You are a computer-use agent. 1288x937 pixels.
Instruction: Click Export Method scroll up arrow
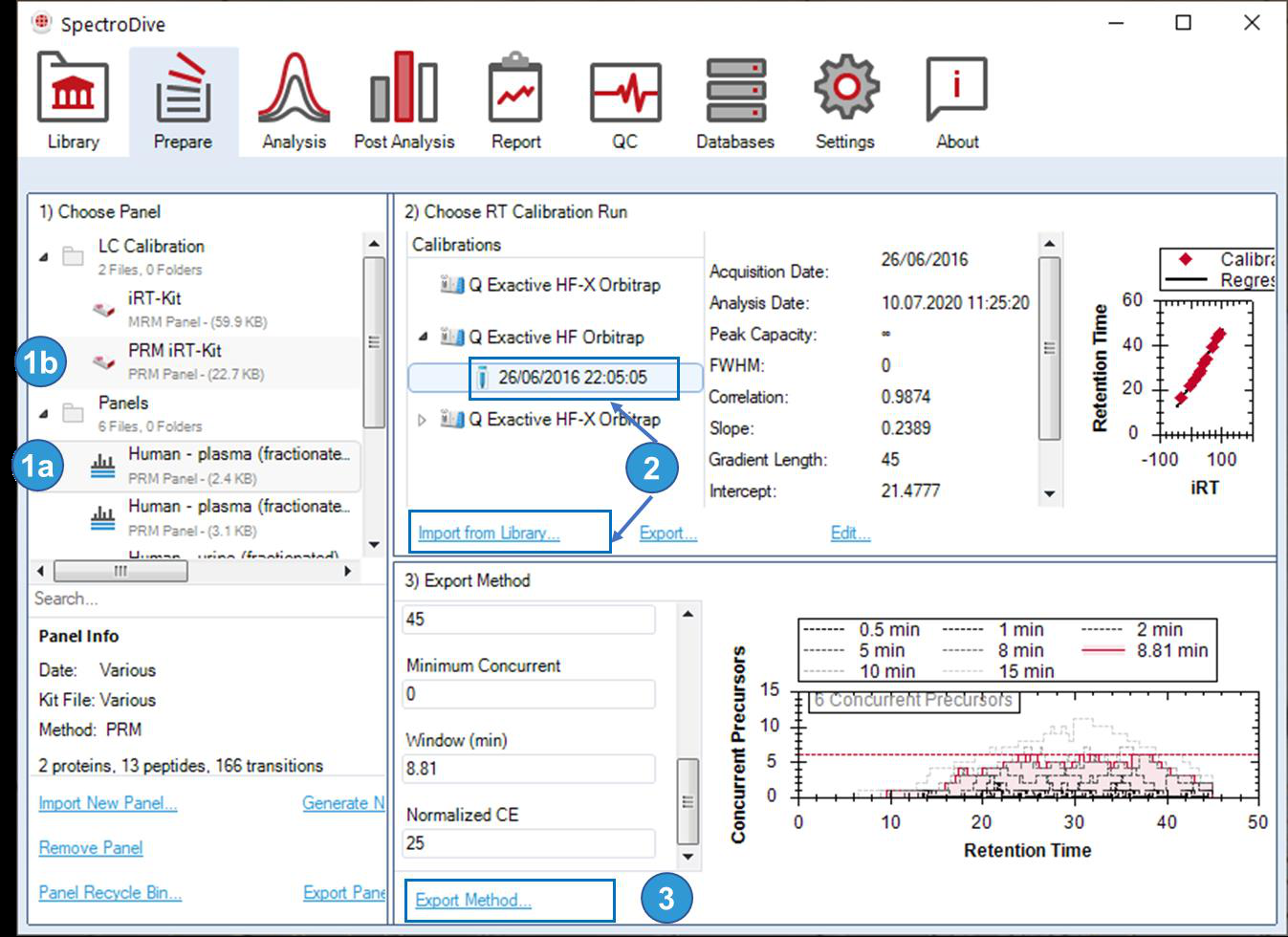688,613
